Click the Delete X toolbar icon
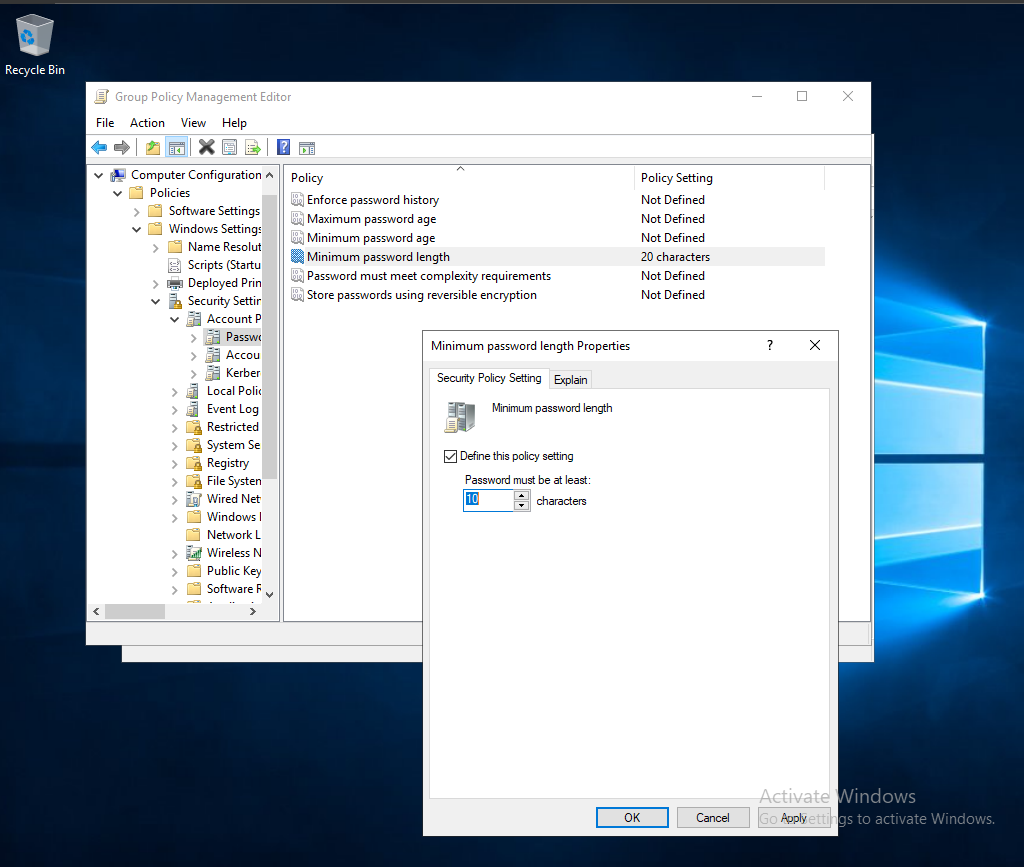 pyautogui.click(x=206, y=148)
